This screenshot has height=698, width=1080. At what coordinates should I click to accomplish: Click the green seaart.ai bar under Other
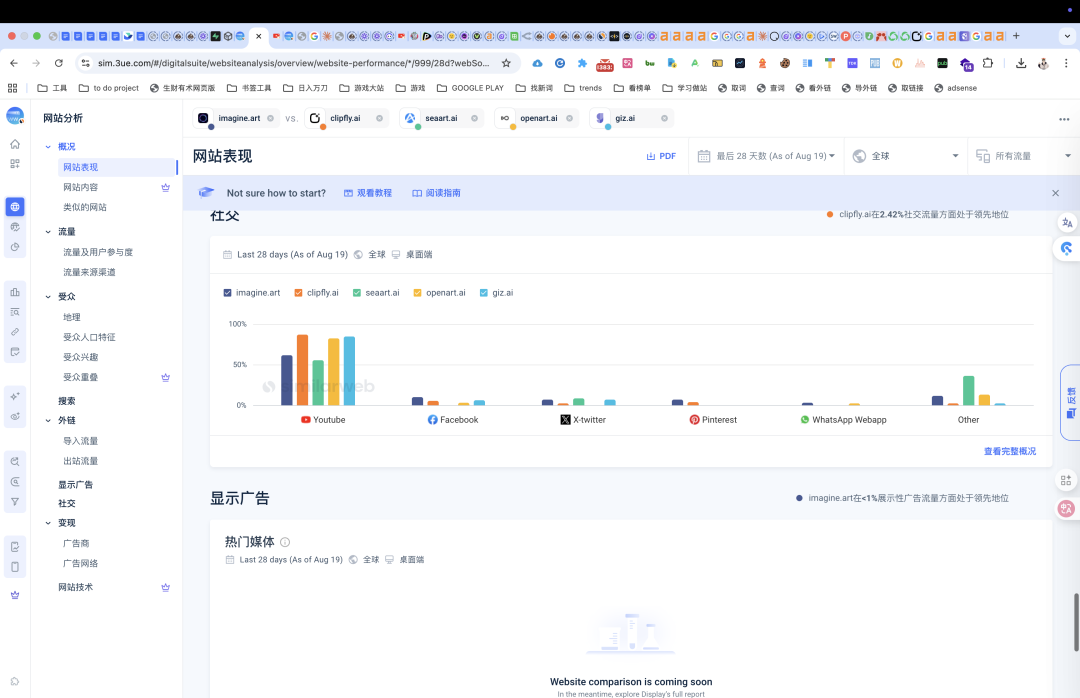[x=968, y=391]
